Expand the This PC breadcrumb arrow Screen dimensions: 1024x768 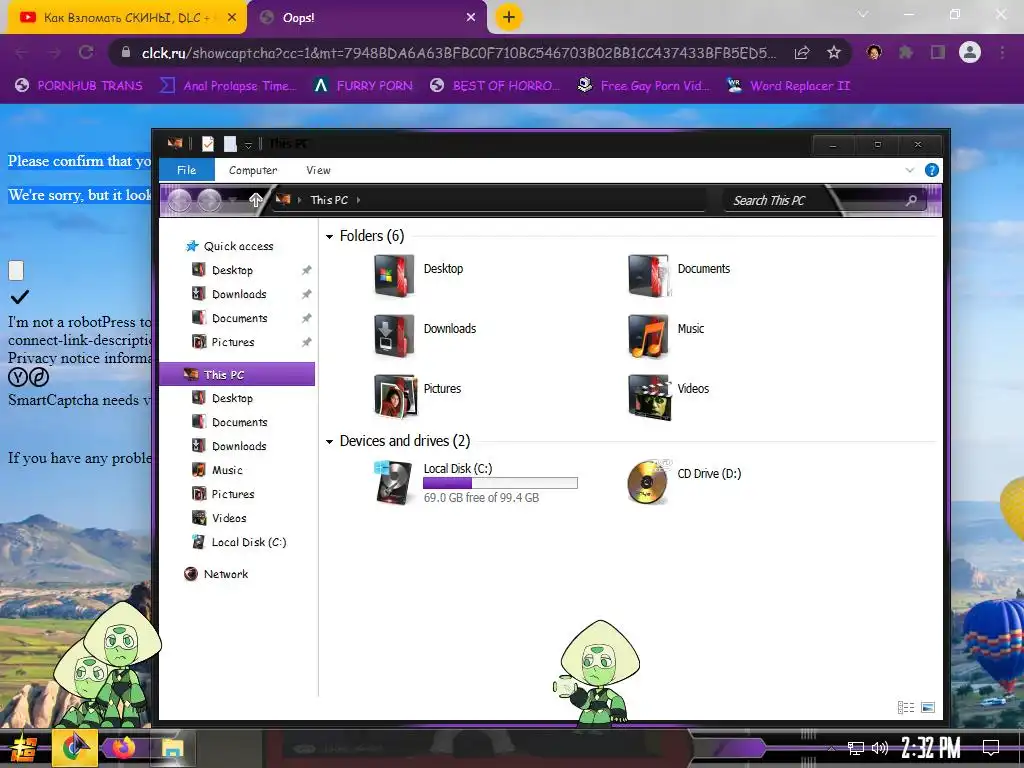359,200
